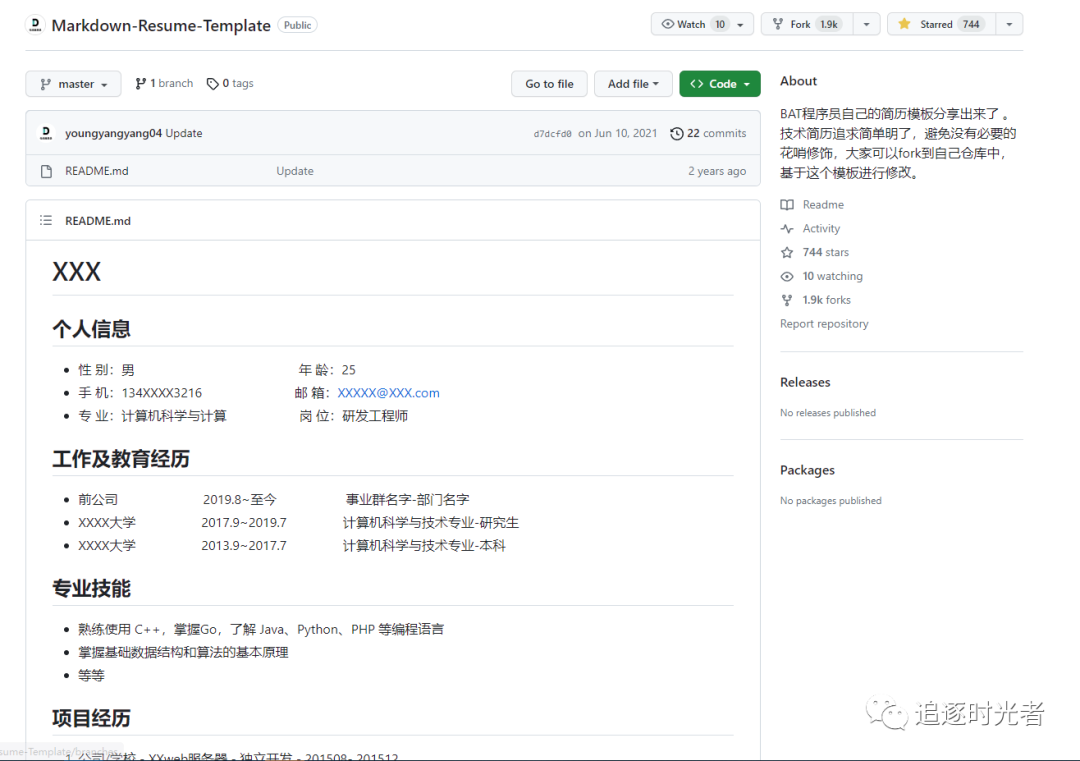This screenshot has height=761, width=1080.
Task: Open the master branch selector
Action: [x=73, y=83]
